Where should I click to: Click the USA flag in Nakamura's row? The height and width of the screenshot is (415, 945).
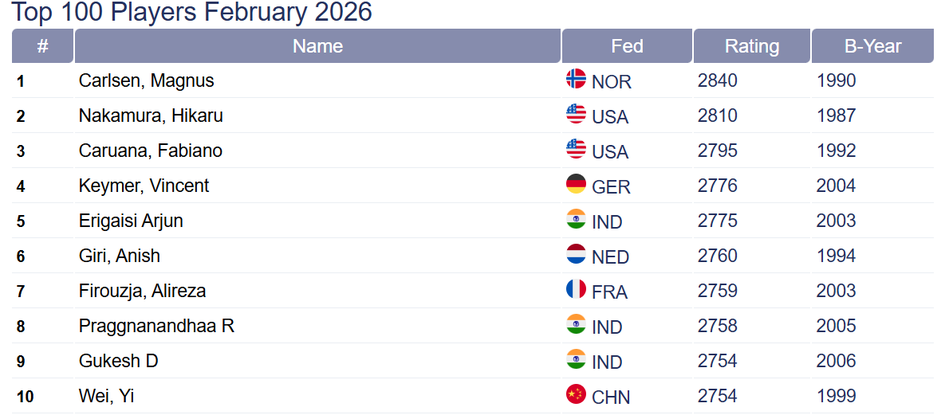[576, 115]
